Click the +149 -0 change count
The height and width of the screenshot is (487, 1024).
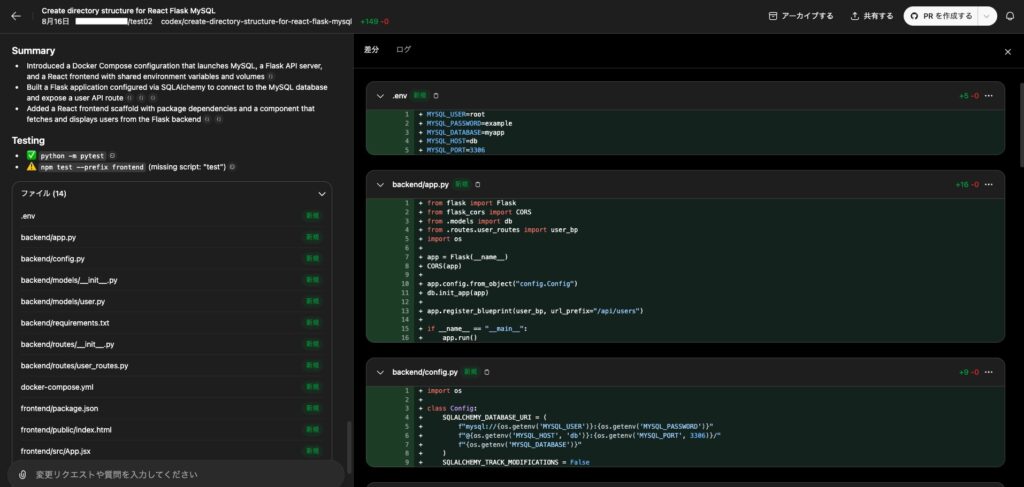pos(374,22)
